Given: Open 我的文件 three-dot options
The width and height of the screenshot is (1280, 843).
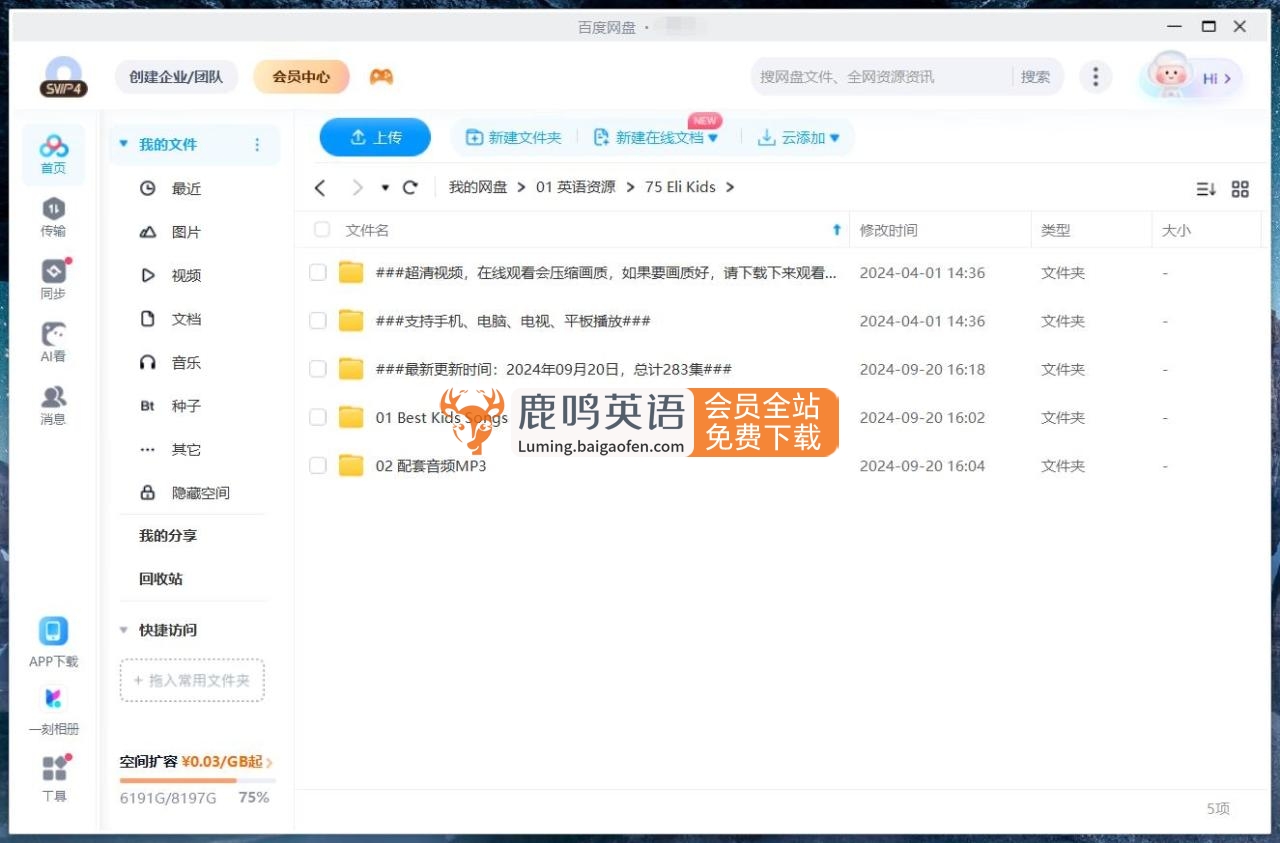Looking at the screenshot, I should point(257,145).
